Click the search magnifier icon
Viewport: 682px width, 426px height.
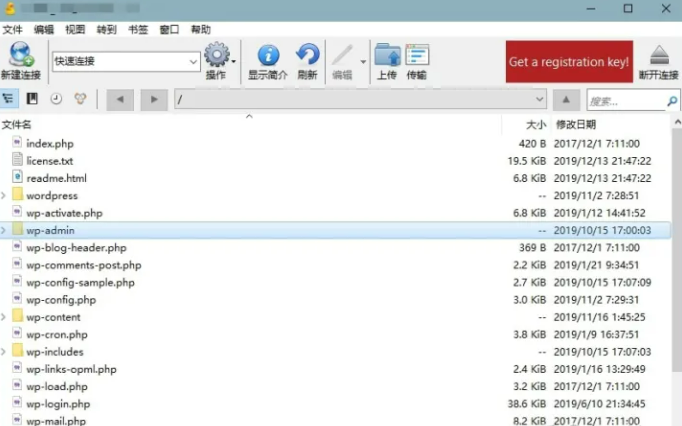[672, 101]
